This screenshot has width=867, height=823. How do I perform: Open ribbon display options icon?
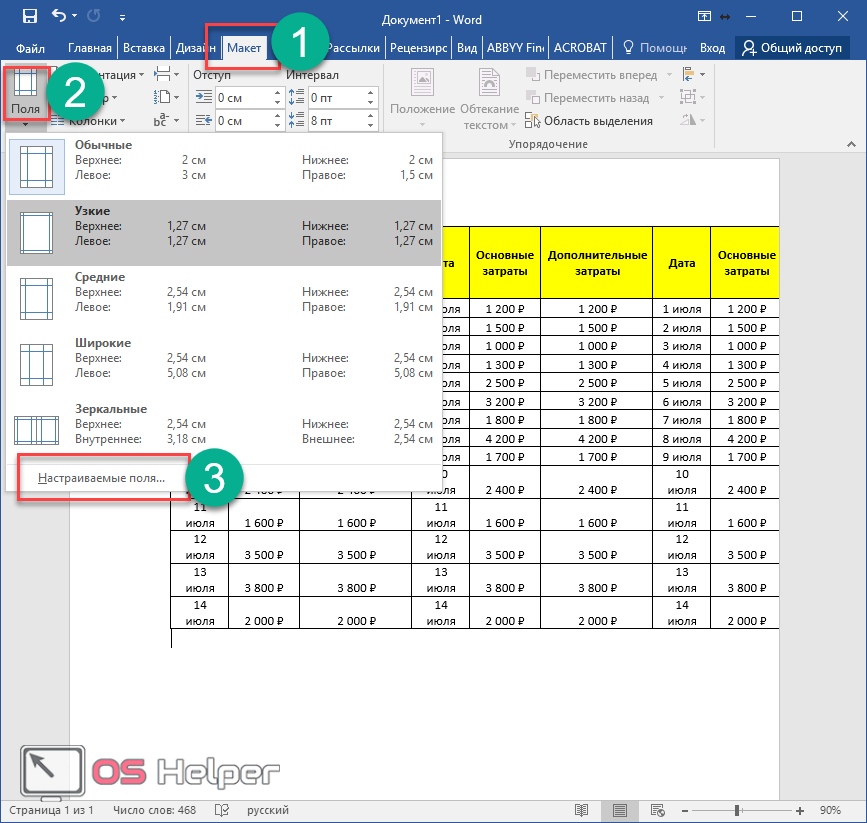tap(705, 17)
